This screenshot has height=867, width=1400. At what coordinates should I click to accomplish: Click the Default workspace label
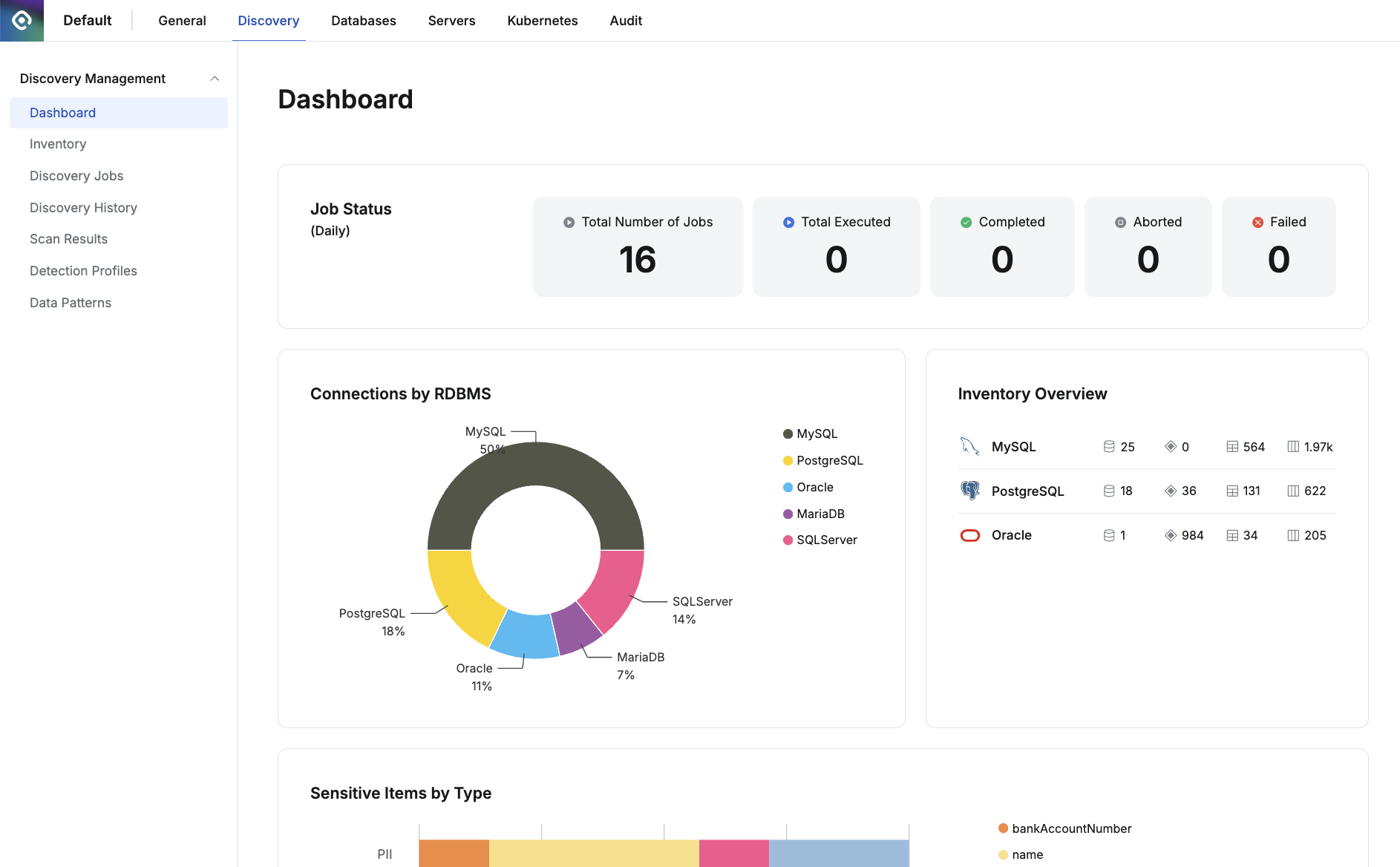click(87, 21)
